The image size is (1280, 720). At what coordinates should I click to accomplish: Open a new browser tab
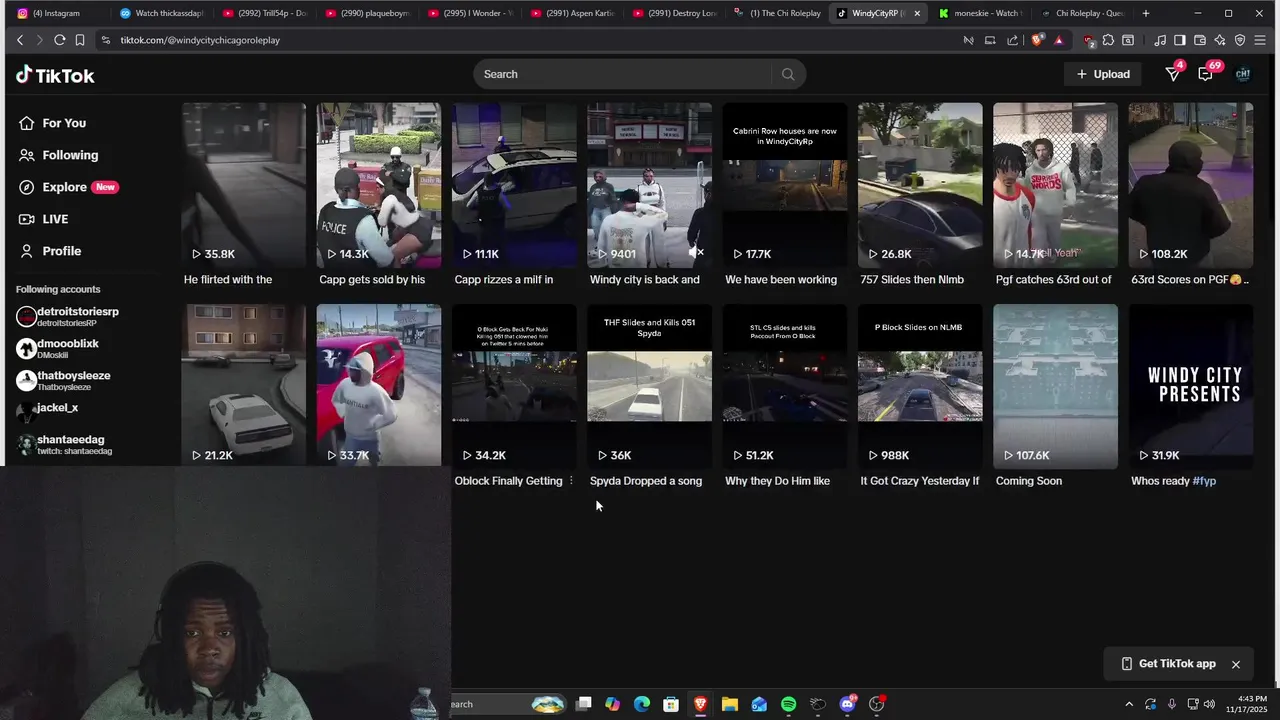[x=1146, y=13]
